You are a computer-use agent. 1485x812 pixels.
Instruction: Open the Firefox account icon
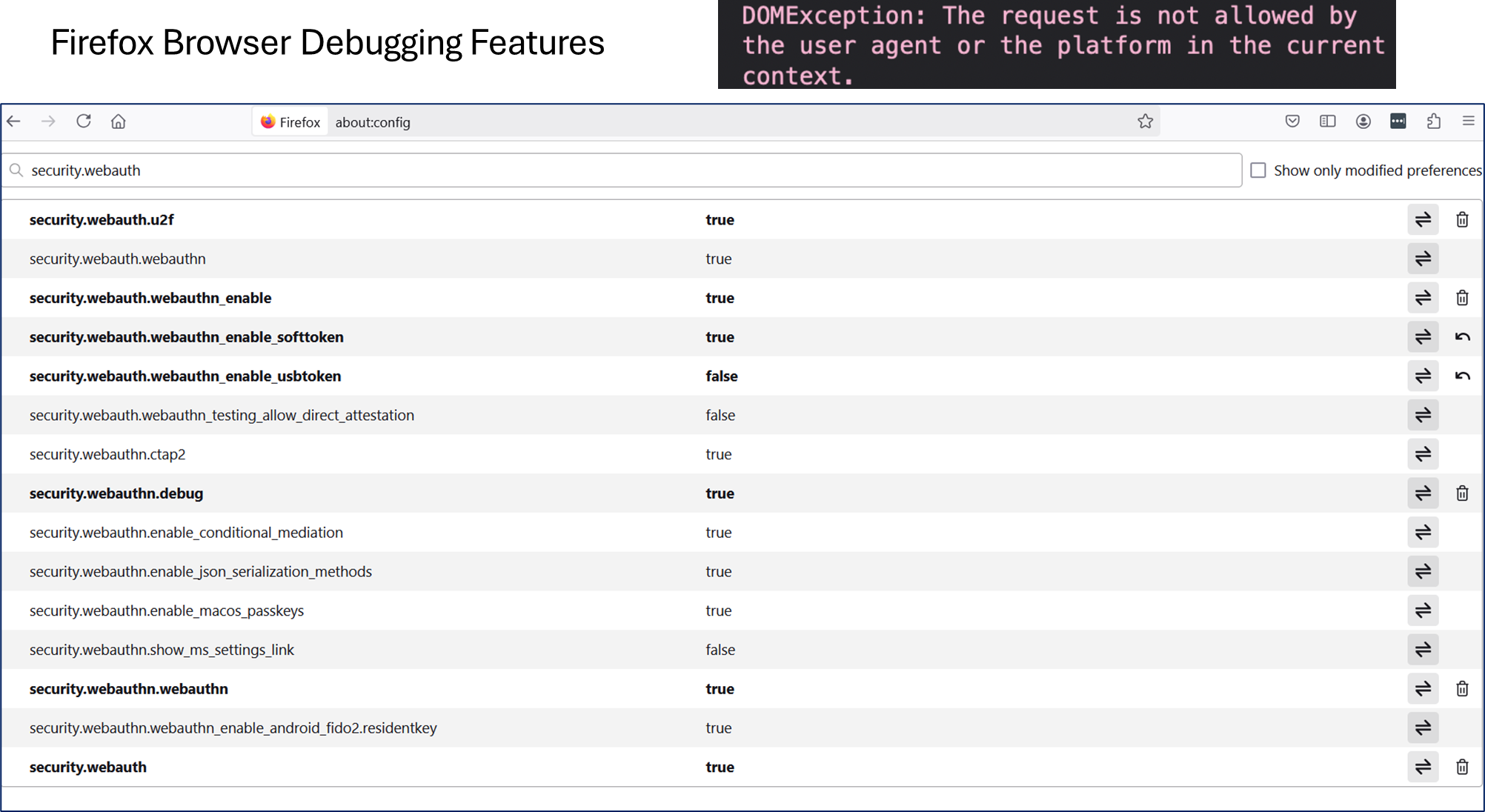tap(1363, 122)
